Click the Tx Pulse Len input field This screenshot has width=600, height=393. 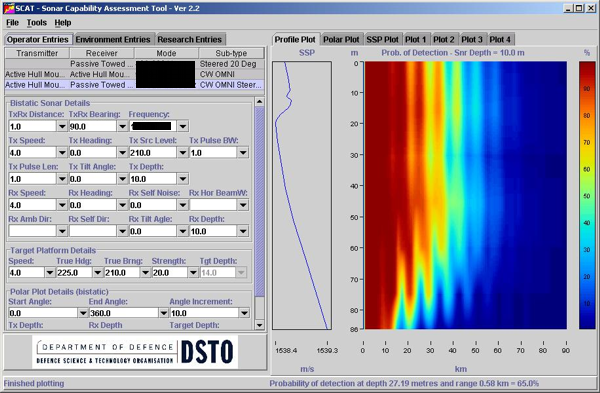point(33,179)
